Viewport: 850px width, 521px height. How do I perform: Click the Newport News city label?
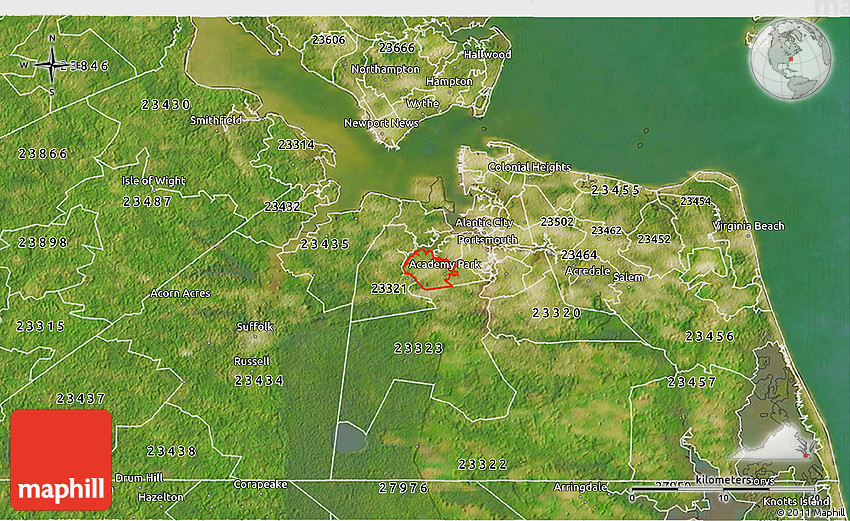381,124
